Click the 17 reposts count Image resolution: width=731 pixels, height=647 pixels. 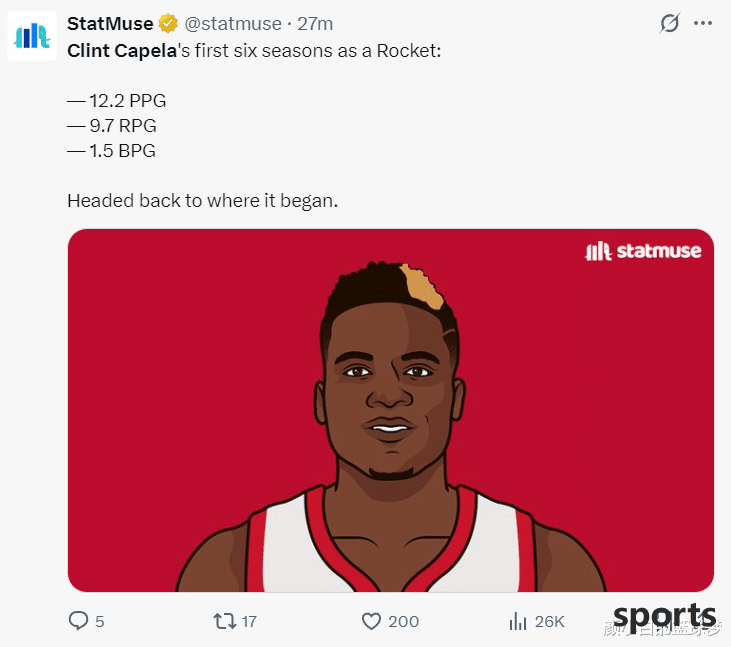[249, 621]
